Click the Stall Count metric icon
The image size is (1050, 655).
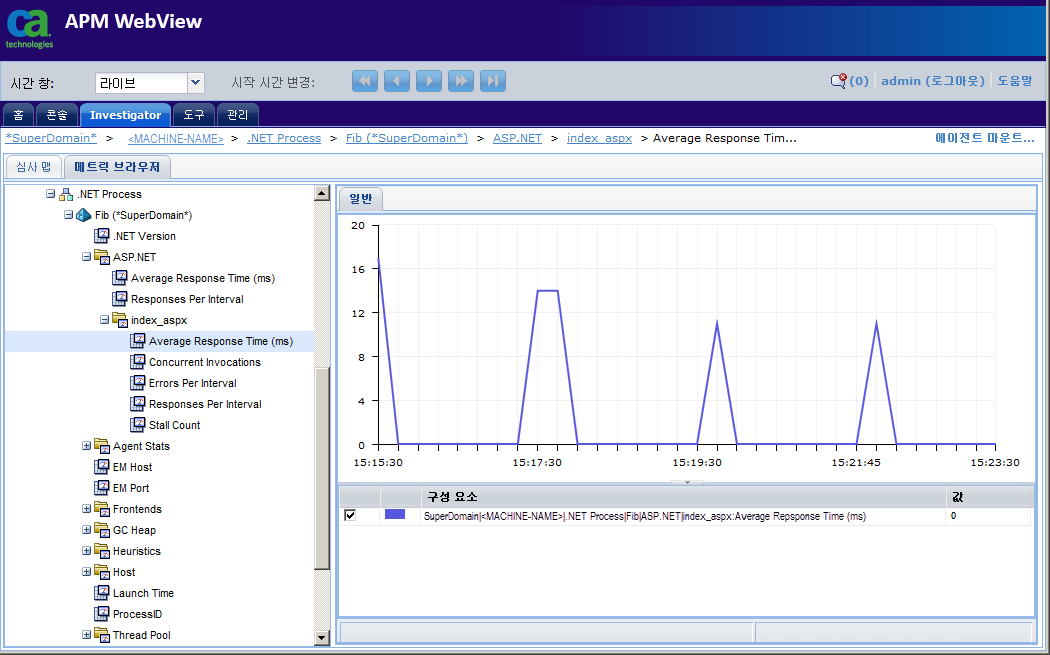138,425
